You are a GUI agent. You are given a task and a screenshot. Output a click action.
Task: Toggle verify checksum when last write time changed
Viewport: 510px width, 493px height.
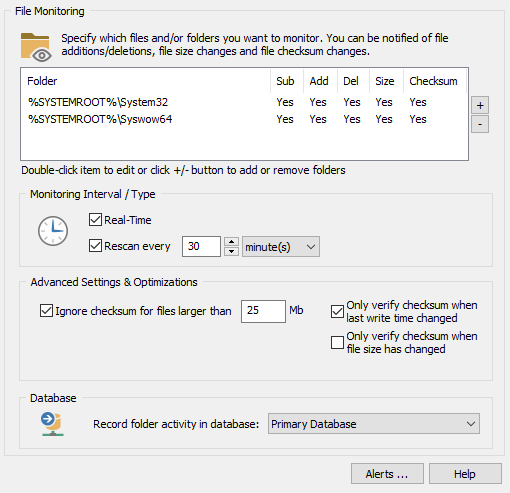click(337, 312)
